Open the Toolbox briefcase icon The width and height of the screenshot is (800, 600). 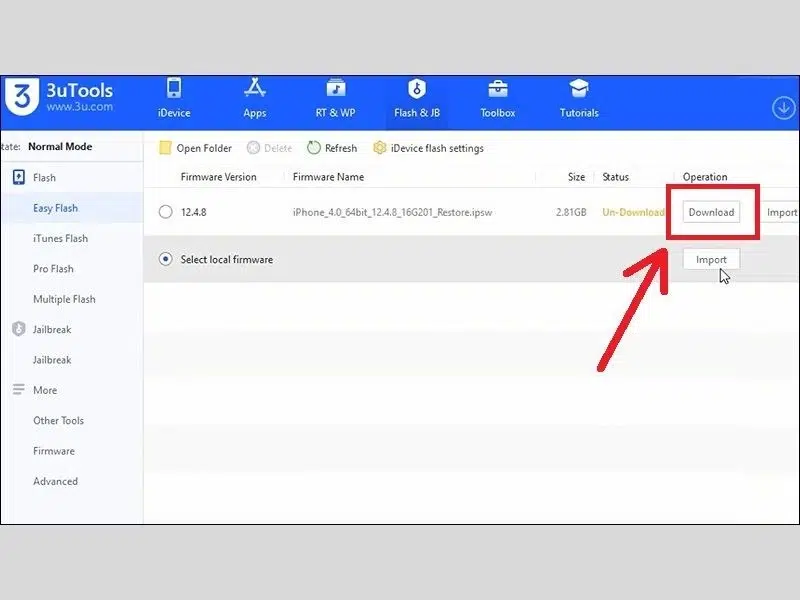497,89
